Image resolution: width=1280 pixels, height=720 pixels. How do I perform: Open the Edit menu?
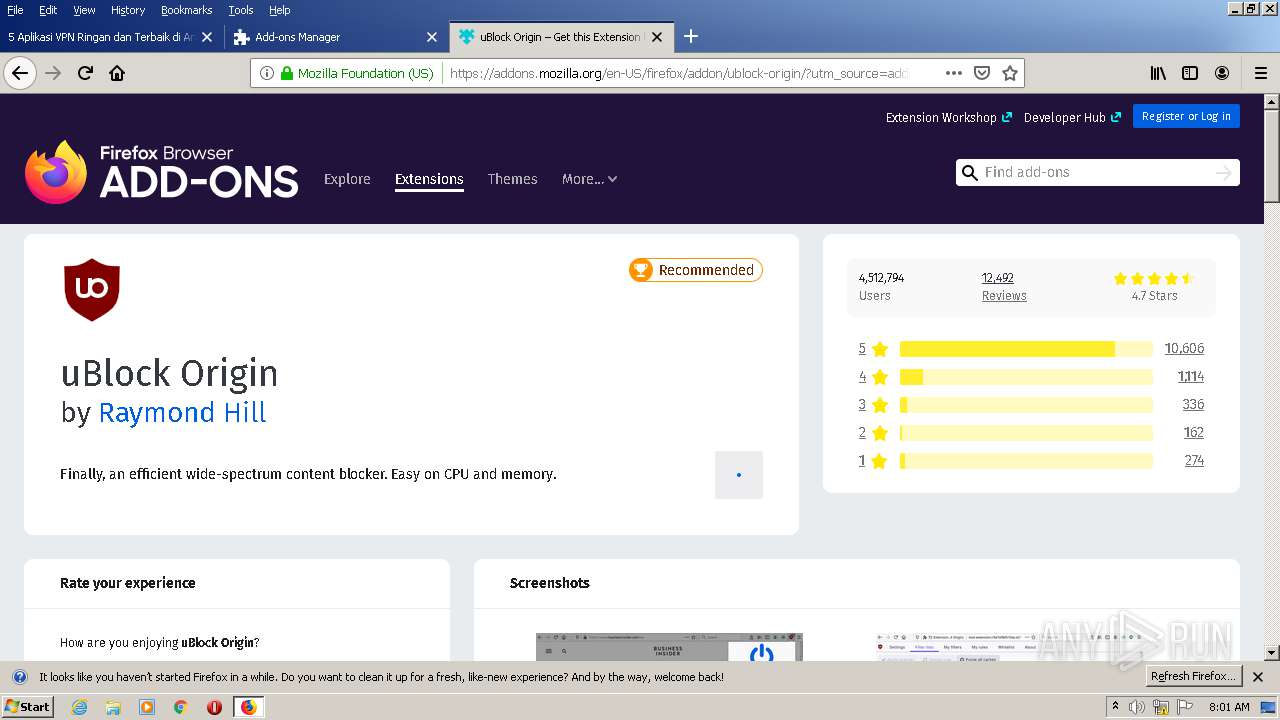[48, 10]
